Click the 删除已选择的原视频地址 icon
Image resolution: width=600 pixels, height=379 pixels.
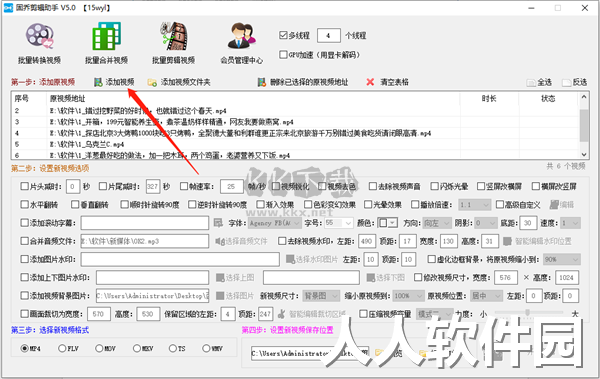pyautogui.click(x=262, y=82)
